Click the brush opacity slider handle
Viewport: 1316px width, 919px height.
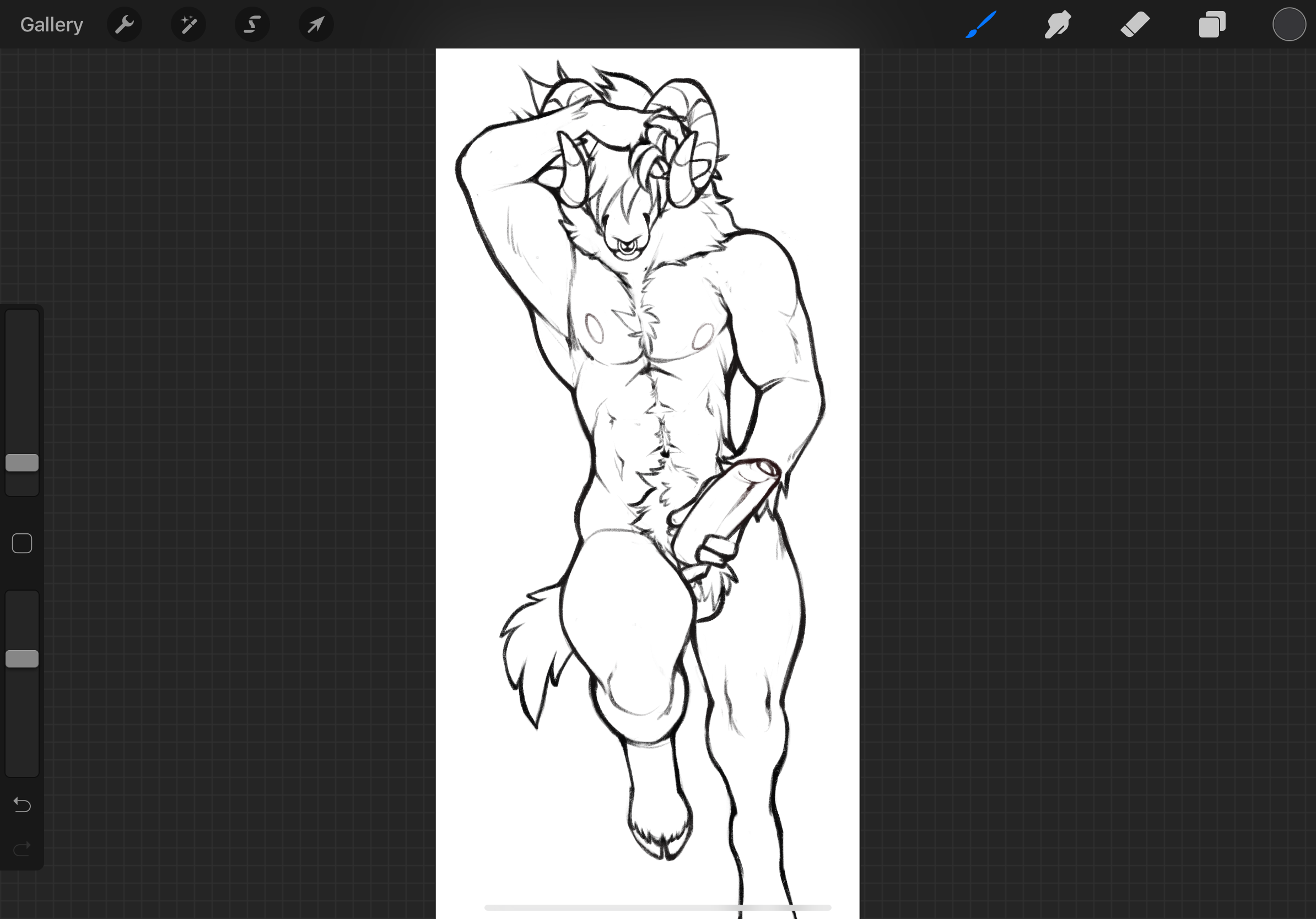(x=22, y=659)
